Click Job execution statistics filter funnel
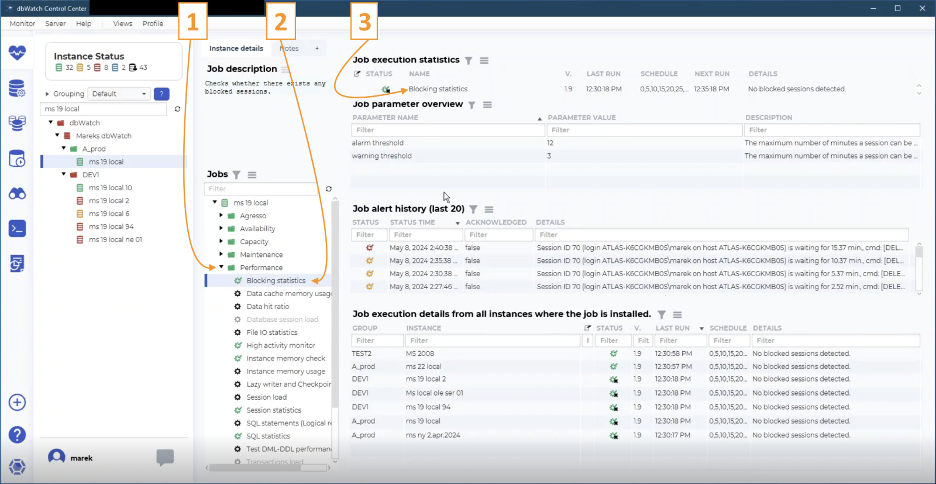Image resolution: width=936 pixels, height=484 pixels. [x=469, y=60]
